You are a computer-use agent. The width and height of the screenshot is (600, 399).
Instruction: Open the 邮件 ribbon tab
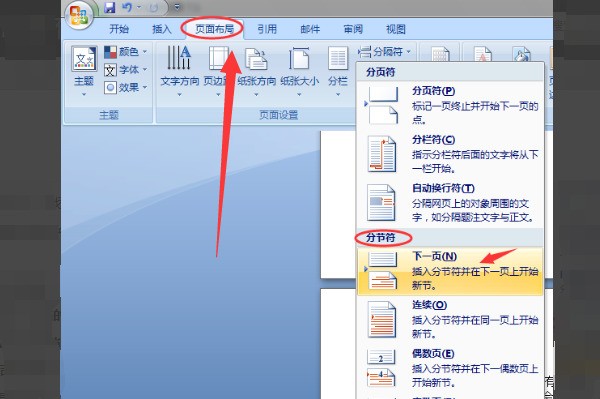[x=310, y=29]
